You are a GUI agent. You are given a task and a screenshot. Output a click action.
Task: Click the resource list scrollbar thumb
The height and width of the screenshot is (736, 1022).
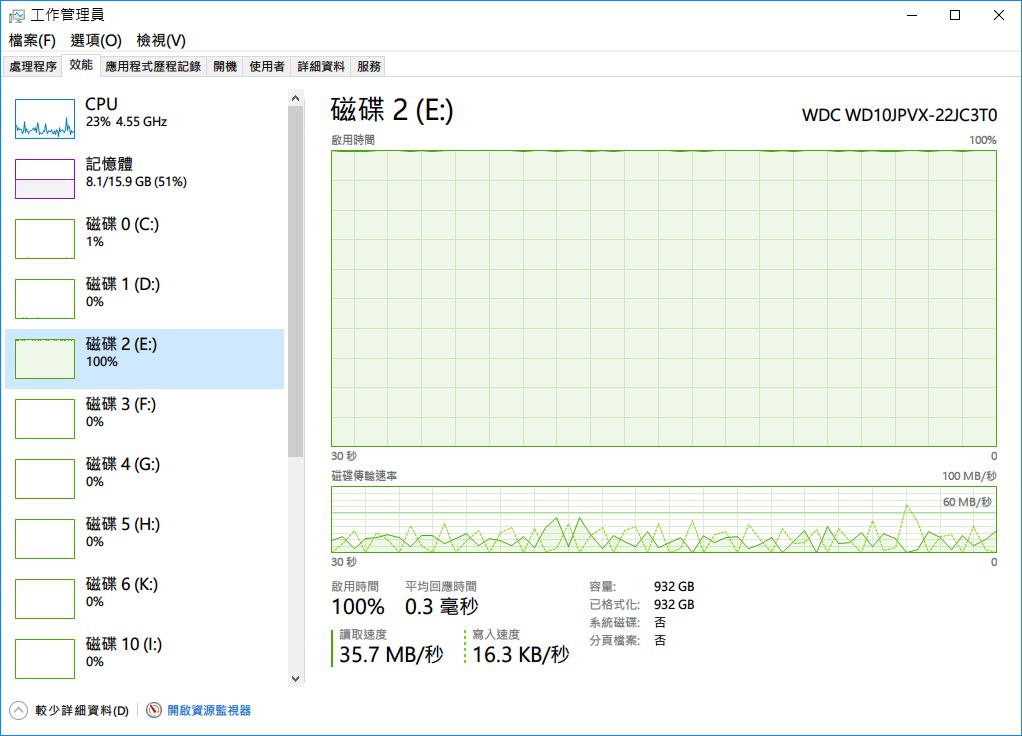pyautogui.click(x=295, y=282)
